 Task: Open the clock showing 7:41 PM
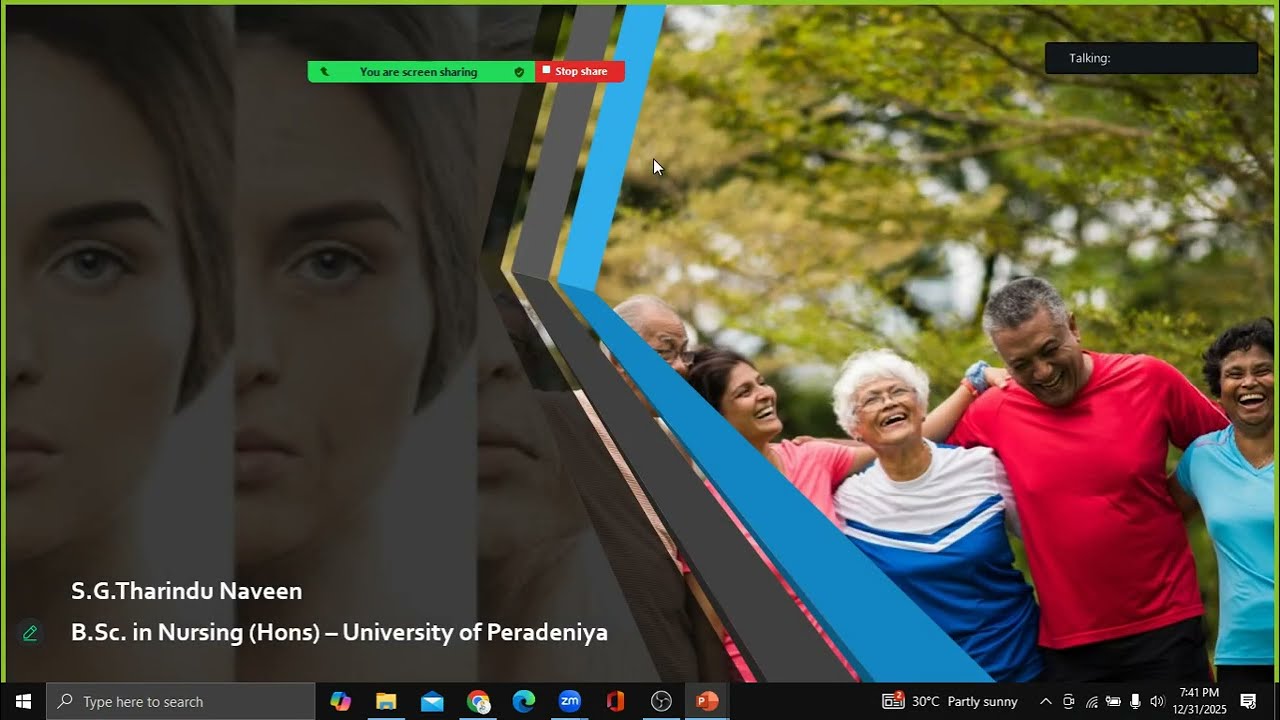pyautogui.click(x=1199, y=701)
